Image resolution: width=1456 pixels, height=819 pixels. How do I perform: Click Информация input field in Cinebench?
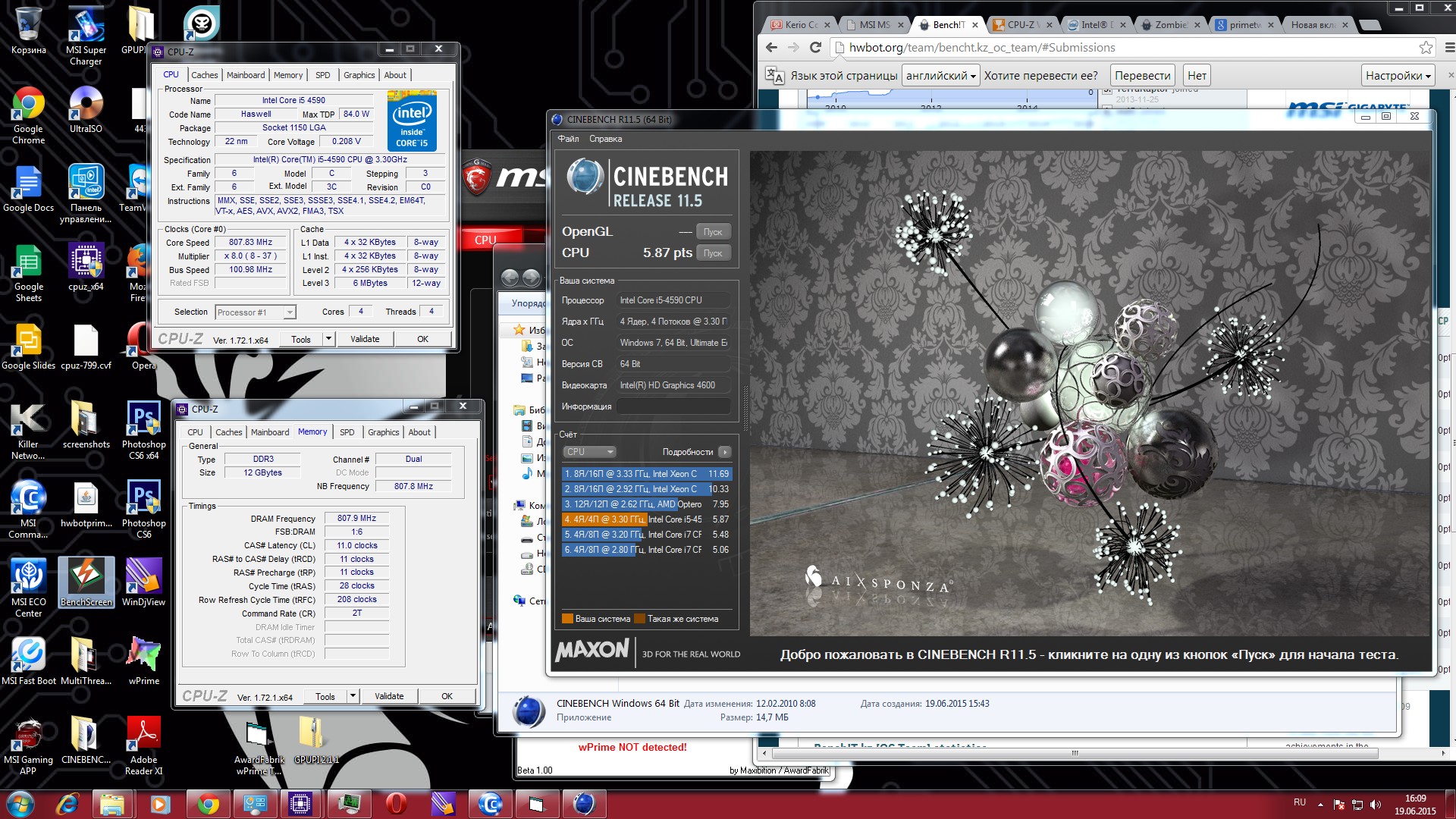(x=673, y=406)
